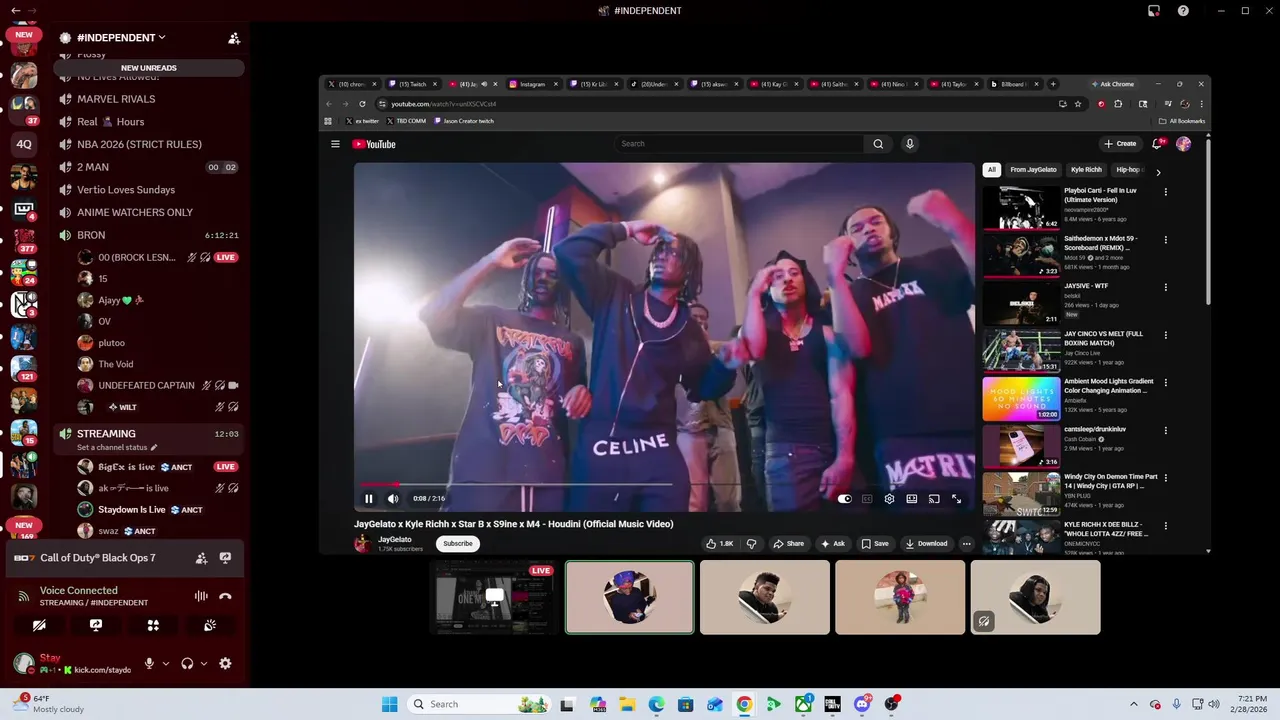Mute the YouTube video volume
Viewport: 1280px width, 720px height.
point(393,498)
